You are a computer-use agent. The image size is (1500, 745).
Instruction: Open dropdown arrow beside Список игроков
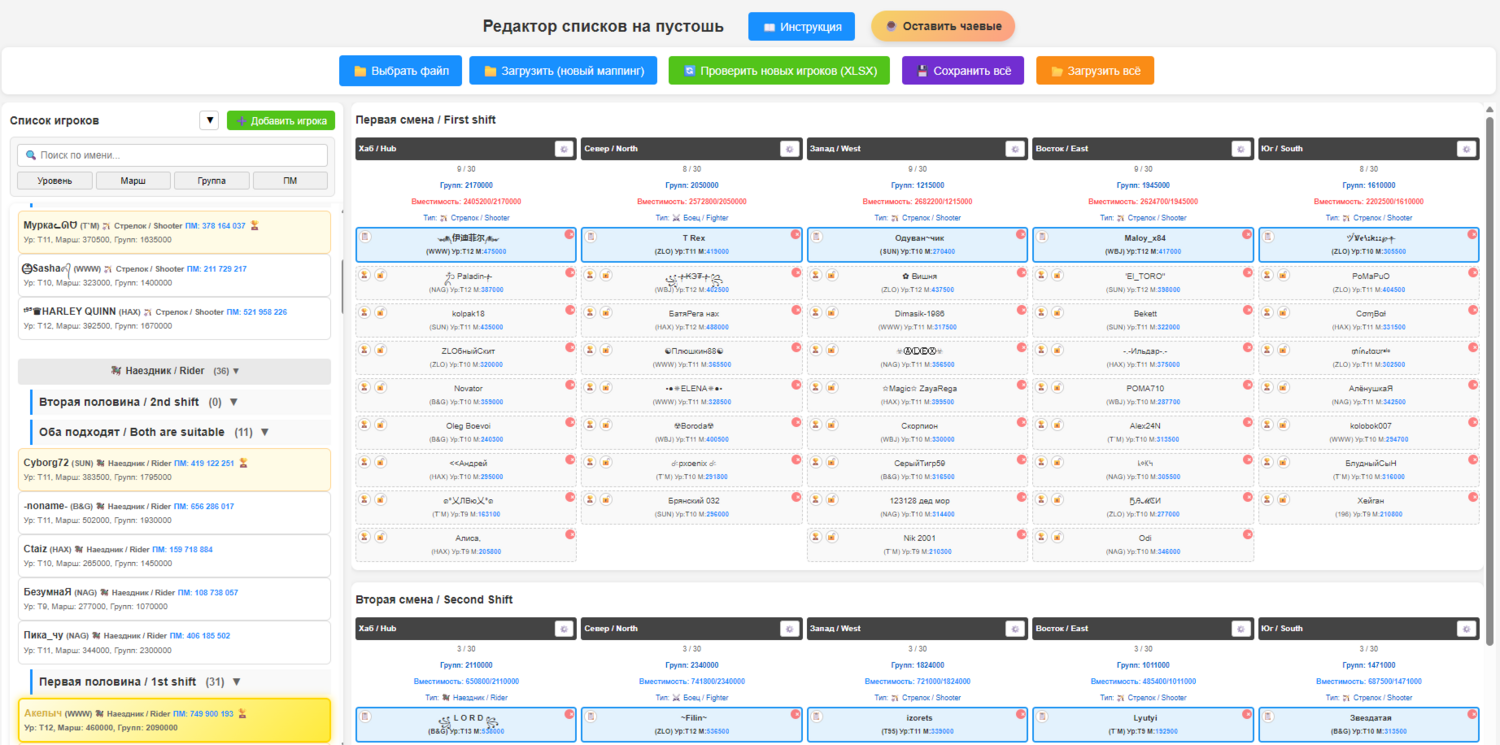click(x=209, y=121)
